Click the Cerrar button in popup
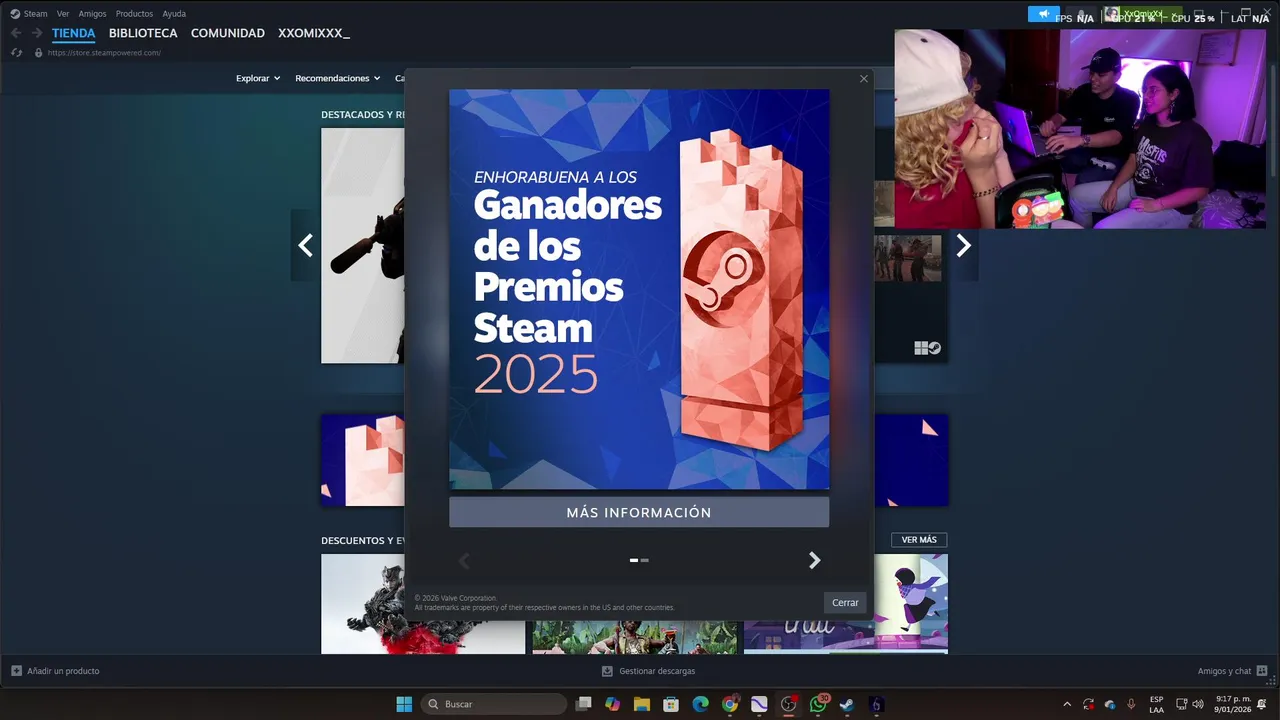This screenshot has width=1280, height=720. pos(845,603)
